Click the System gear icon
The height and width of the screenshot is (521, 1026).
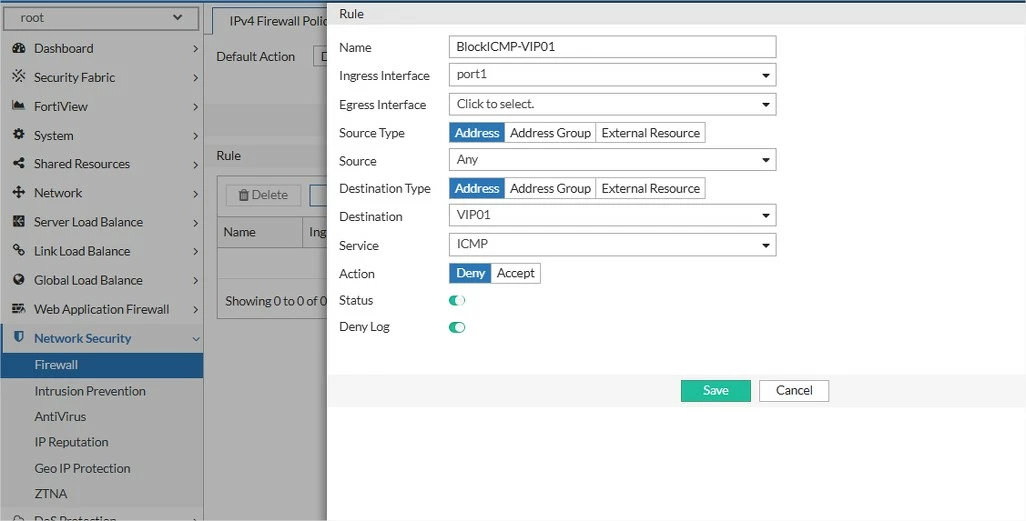pyautogui.click(x=19, y=135)
